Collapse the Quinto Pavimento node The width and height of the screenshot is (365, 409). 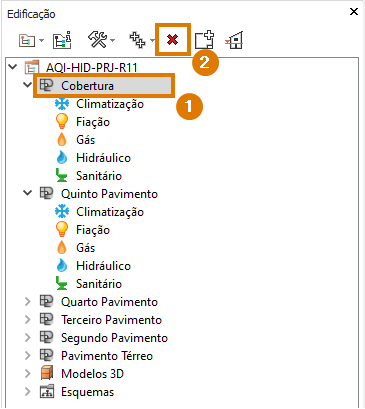(x=28, y=193)
